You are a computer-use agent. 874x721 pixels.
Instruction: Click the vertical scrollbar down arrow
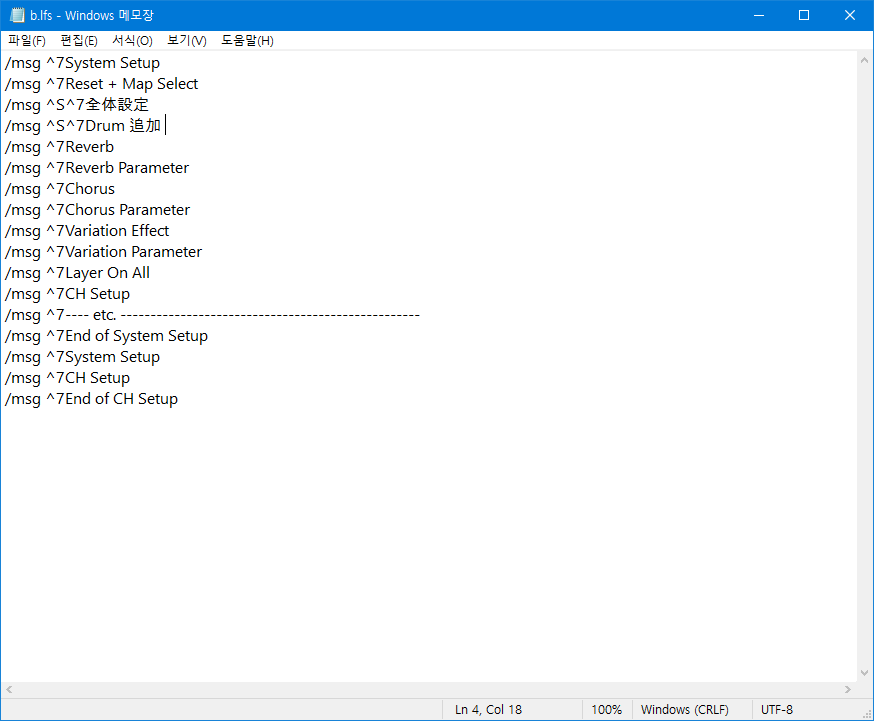click(865, 673)
